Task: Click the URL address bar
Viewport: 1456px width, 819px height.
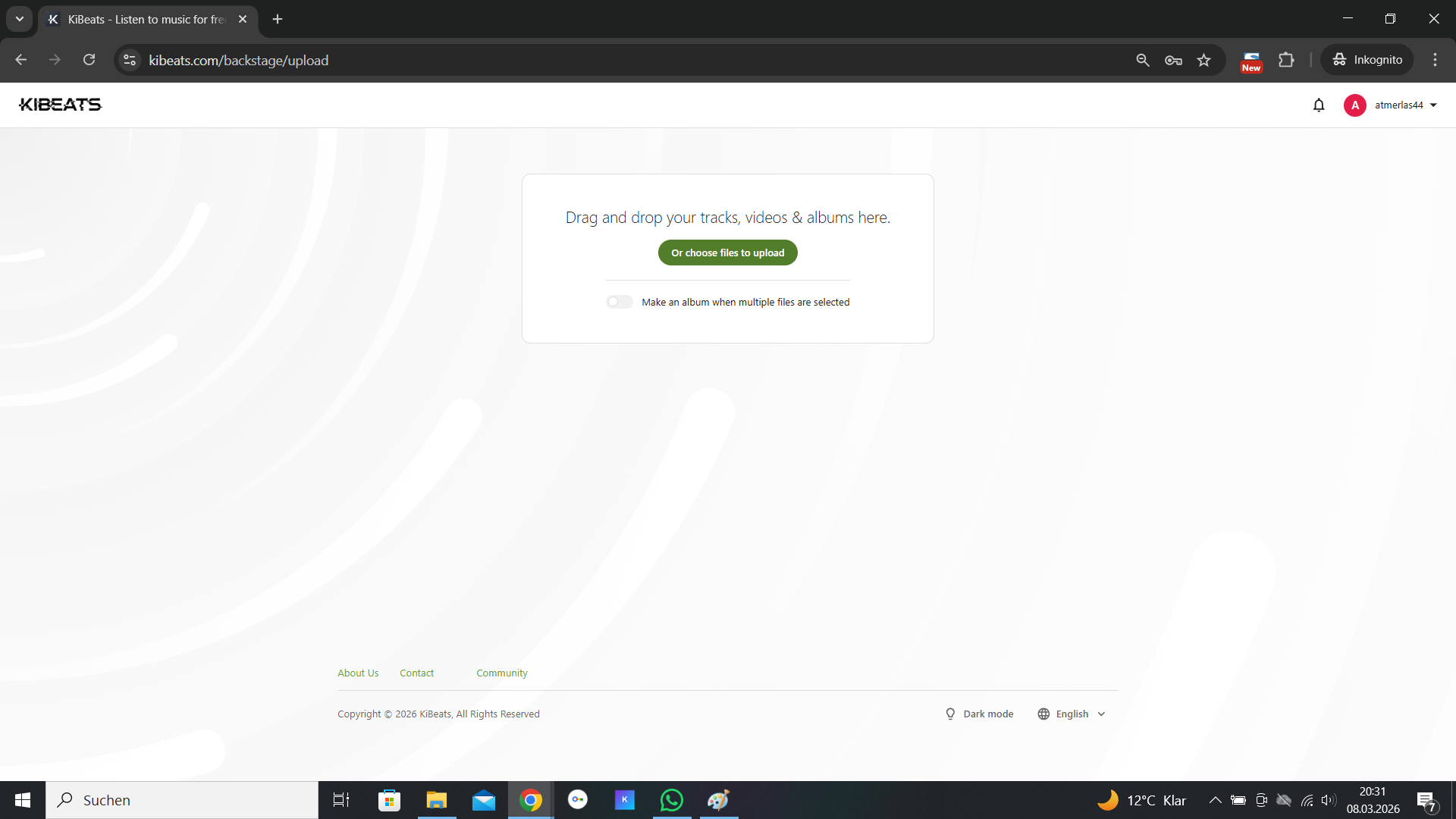Action: [x=607, y=60]
